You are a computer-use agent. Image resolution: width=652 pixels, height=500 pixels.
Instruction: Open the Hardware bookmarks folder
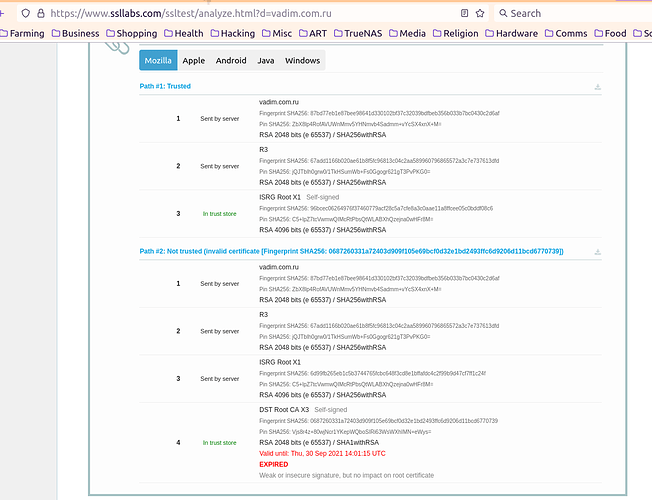pos(511,33)
